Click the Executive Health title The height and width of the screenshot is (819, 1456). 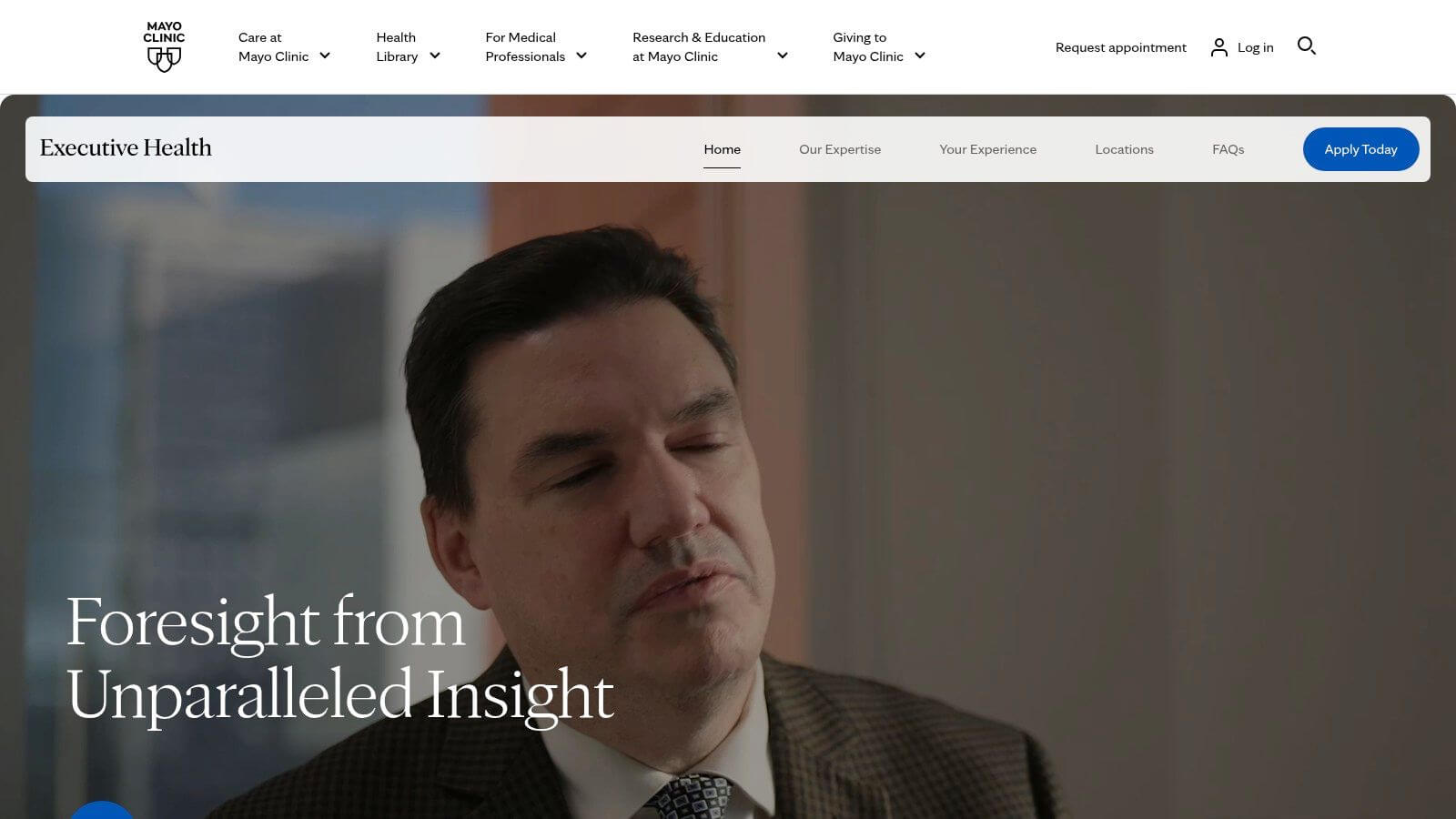(126, 147)
